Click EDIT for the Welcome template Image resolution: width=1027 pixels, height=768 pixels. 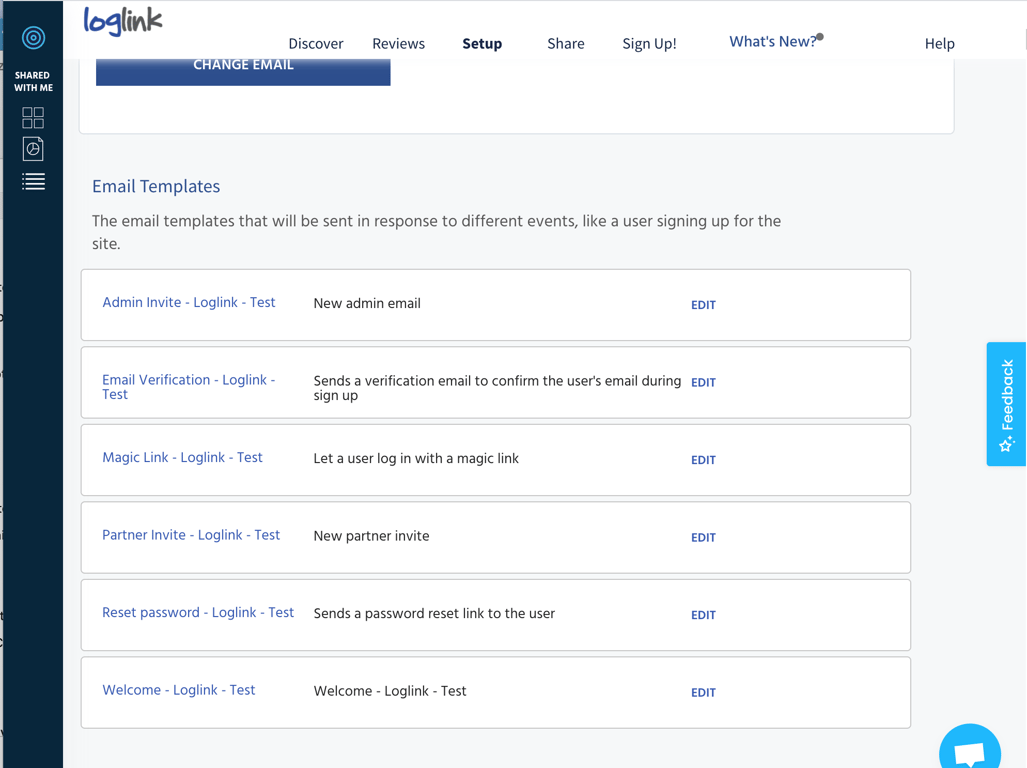click(703, 693)
